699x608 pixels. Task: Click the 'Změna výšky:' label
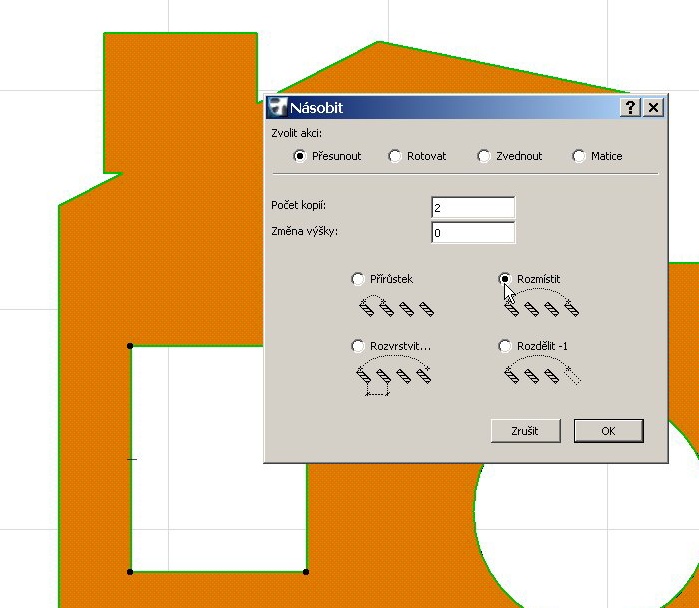point(304,231)
